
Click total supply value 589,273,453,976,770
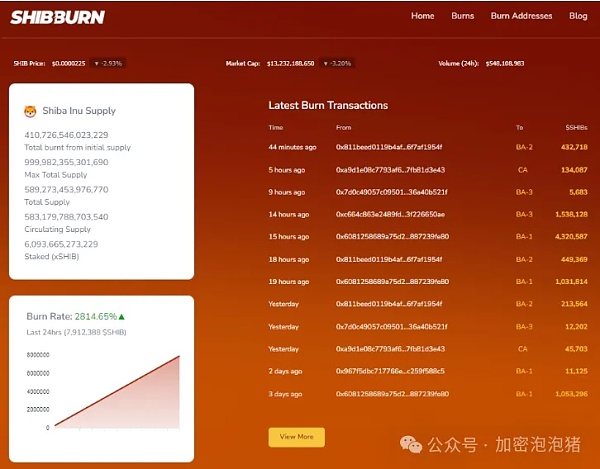66,190
